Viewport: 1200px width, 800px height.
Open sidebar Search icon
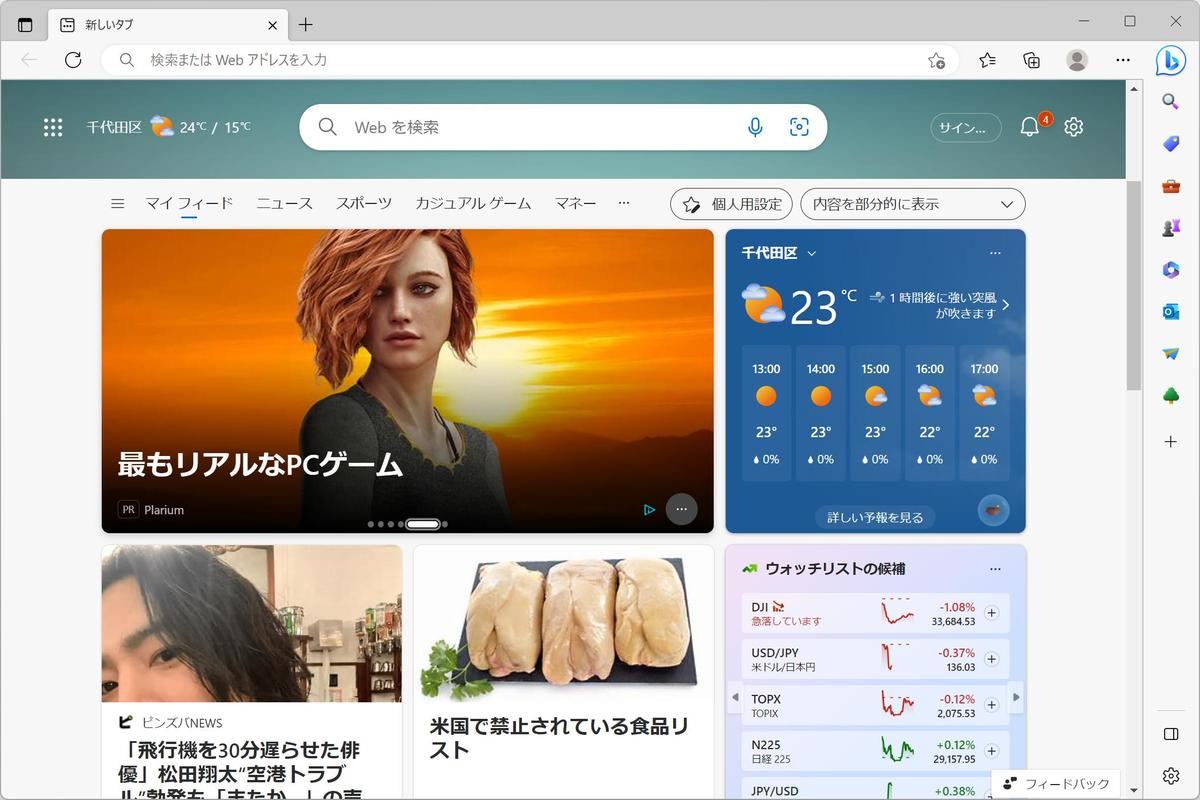pos(1171,101)
